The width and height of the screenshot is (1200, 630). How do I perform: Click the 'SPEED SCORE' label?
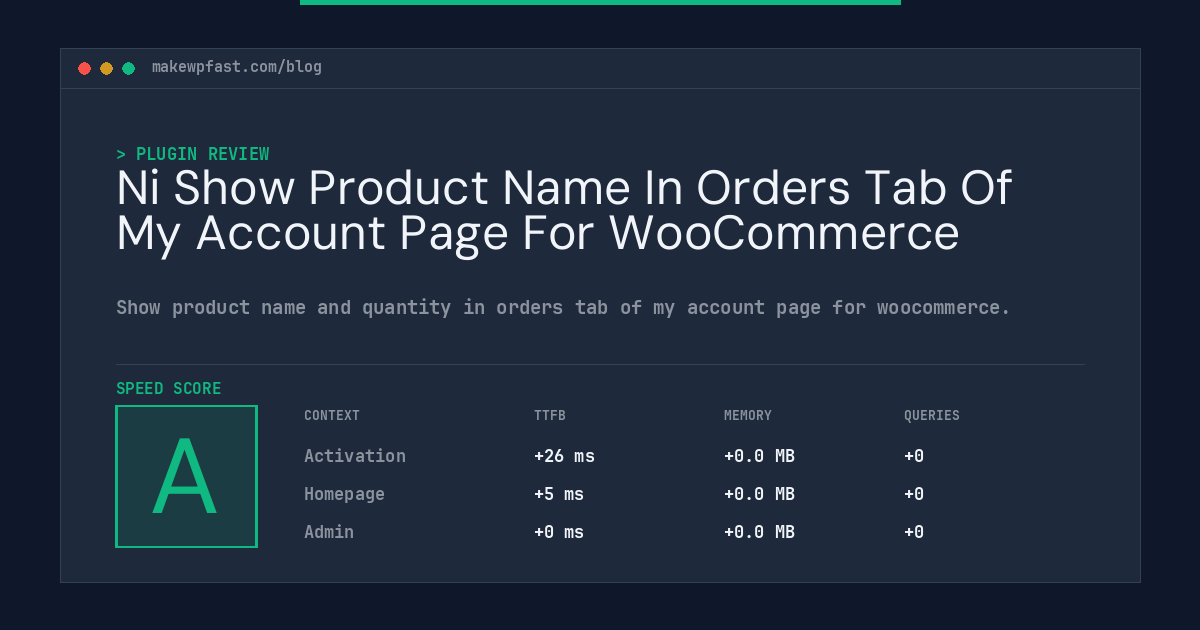(169, 389)
